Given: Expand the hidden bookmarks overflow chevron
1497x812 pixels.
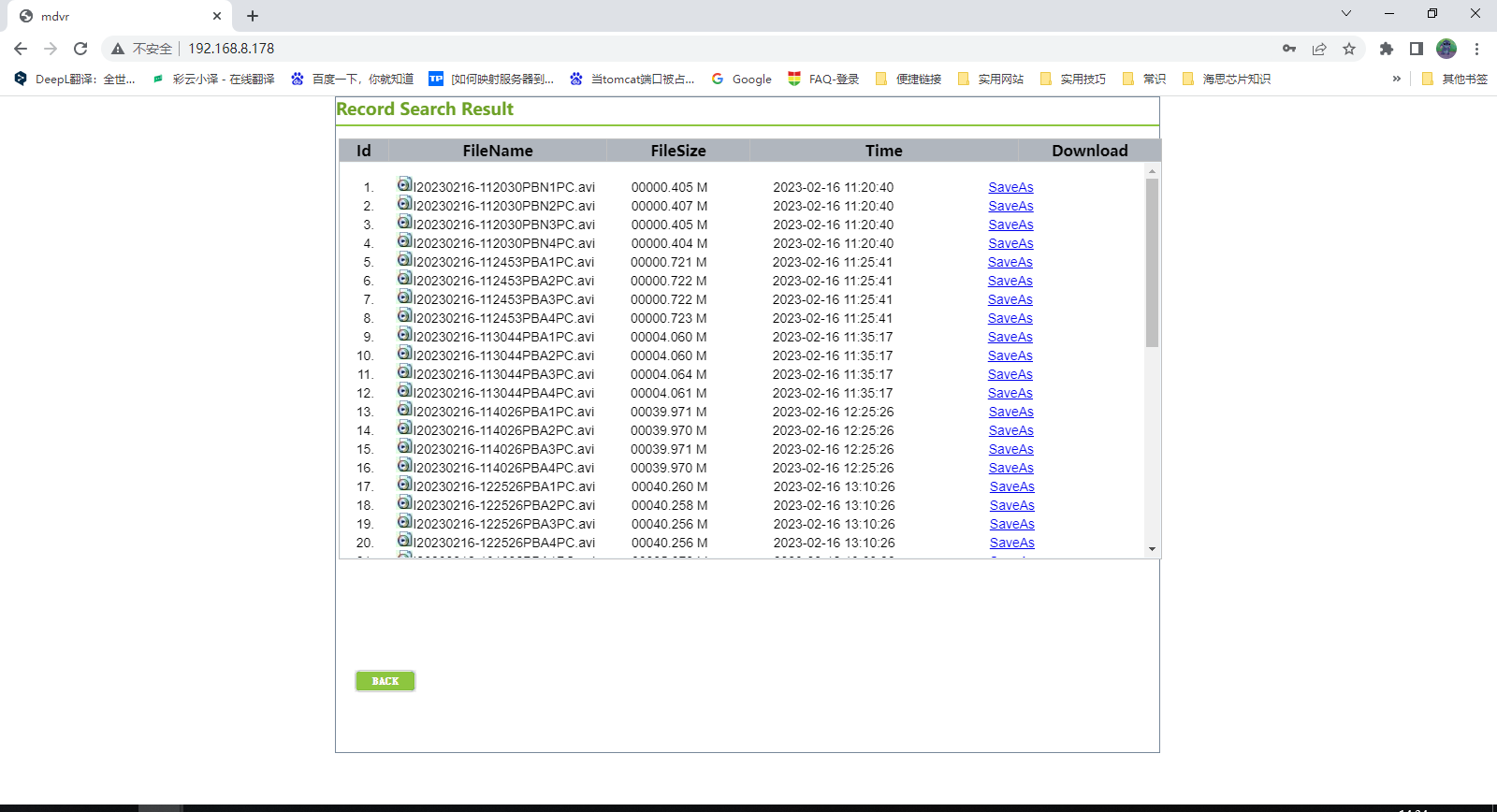Looking at the screenshot, I should (1397, 79).
